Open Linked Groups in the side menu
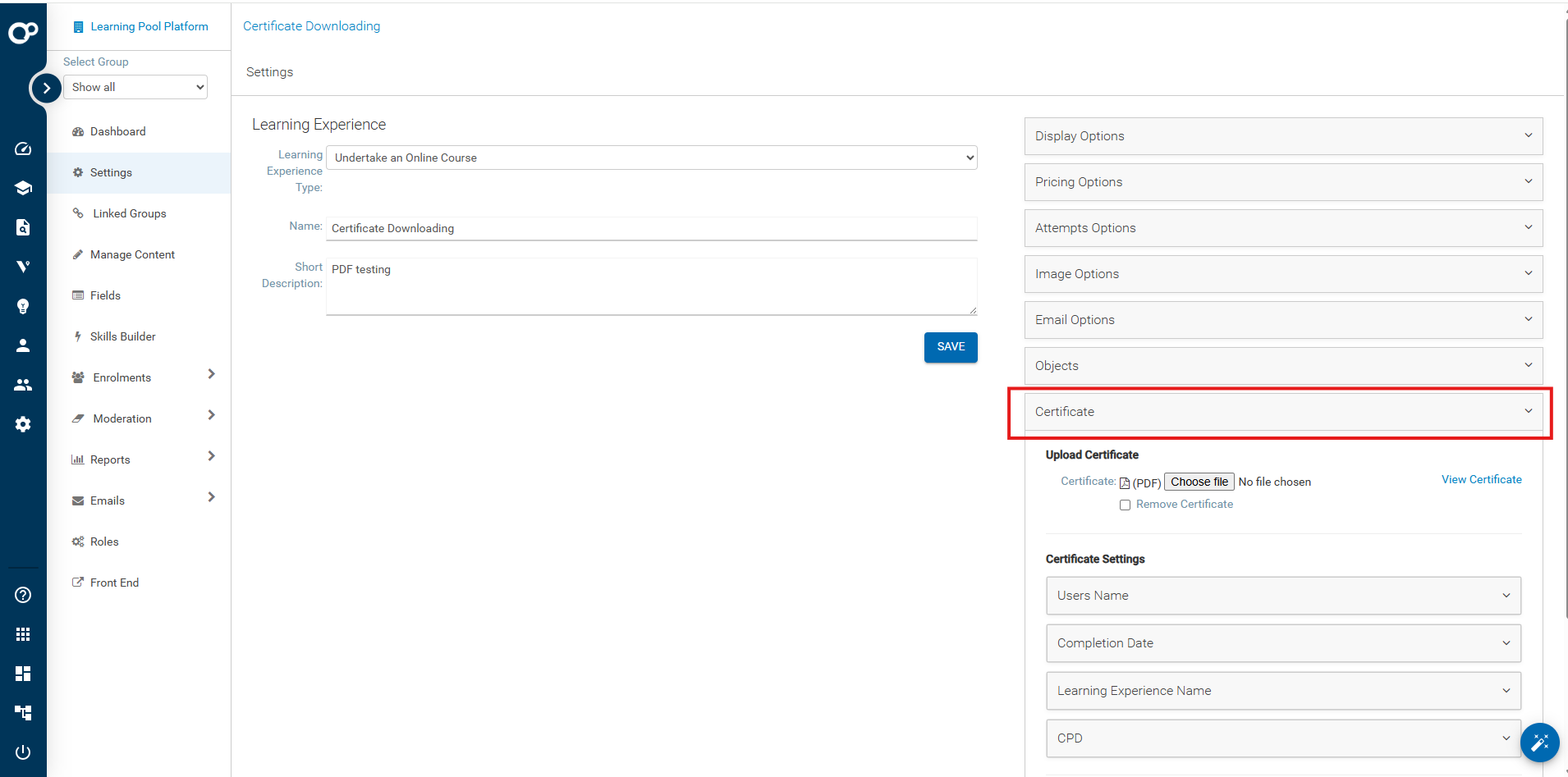Viewport: 1568px width, 777px height. pyautogui.click(x=139, y=213)
